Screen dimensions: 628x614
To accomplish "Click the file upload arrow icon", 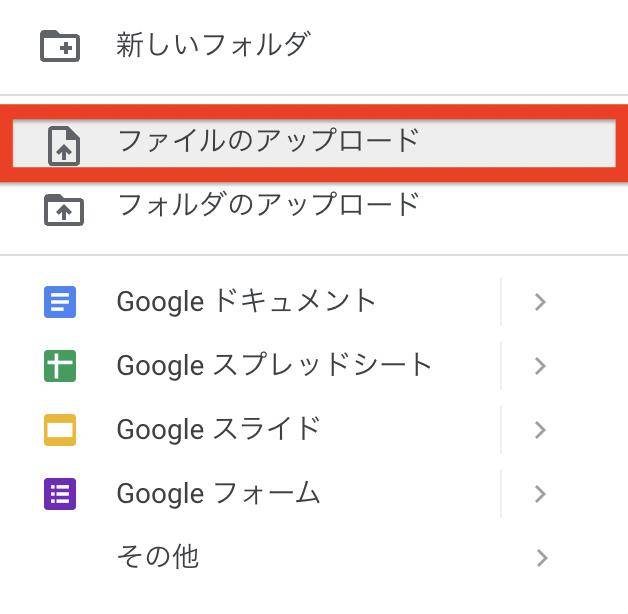I will coord(64,146).
